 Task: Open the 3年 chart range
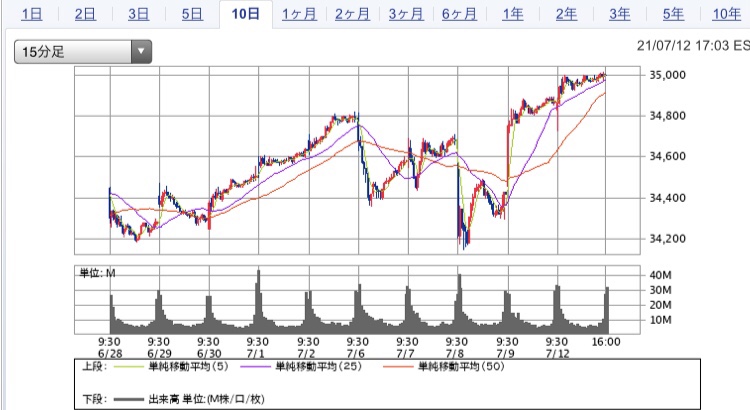(x=620, y=14)
